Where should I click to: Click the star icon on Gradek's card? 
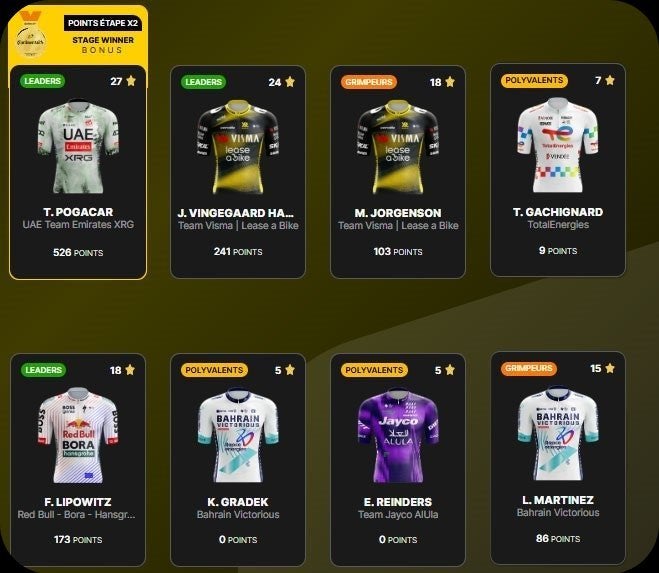290,370
